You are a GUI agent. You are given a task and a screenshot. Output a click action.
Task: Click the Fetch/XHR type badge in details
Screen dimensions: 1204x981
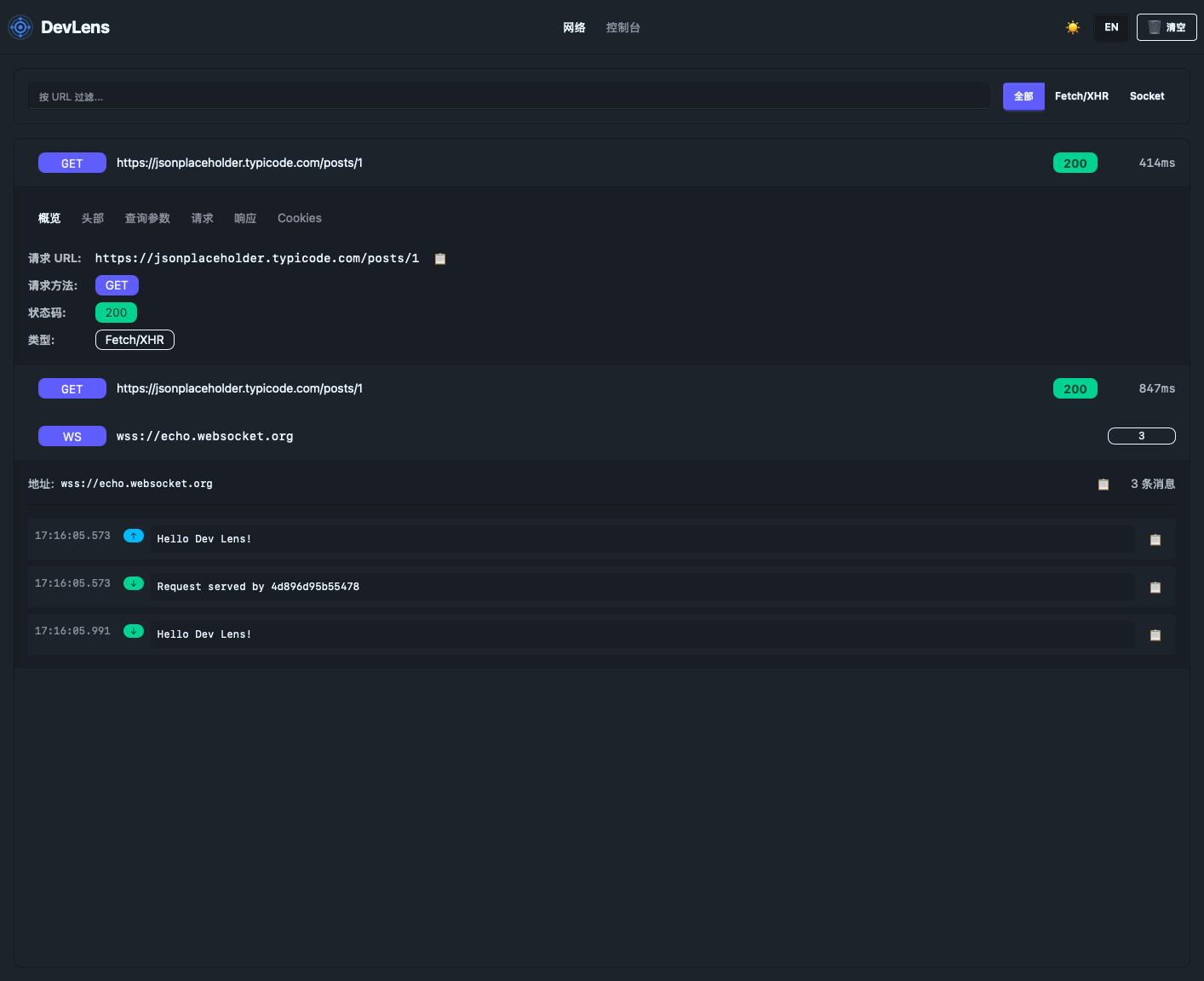[135, 340]
